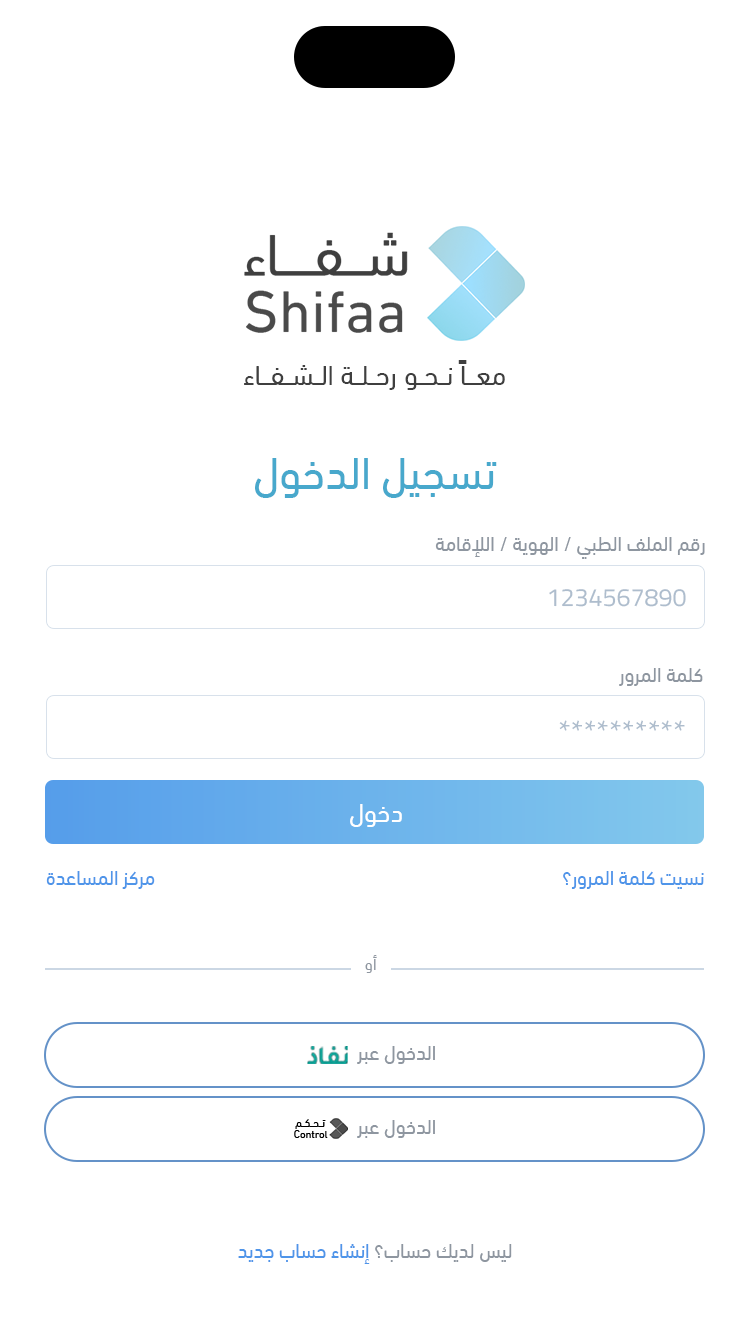Image resolution: width=750 pixels, height=1334 pixels.
Task: Visit the مركز المساعدة help center link
Action: coord(100,878)
